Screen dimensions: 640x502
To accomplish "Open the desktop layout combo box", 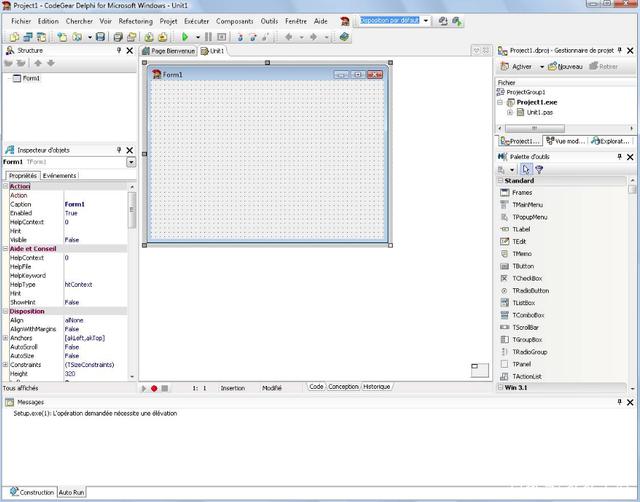I will (x=426, y=20).
